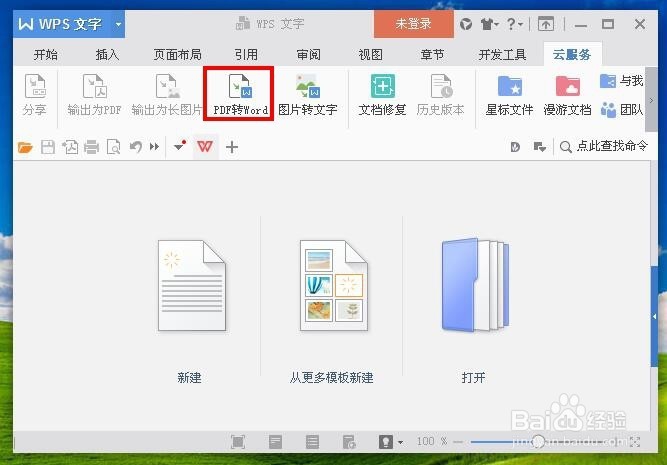This screenshot has width=667, height=465.
Task: Open 星标文件 starred files folder
Action: pyautogui.click(x=510, y=94)
